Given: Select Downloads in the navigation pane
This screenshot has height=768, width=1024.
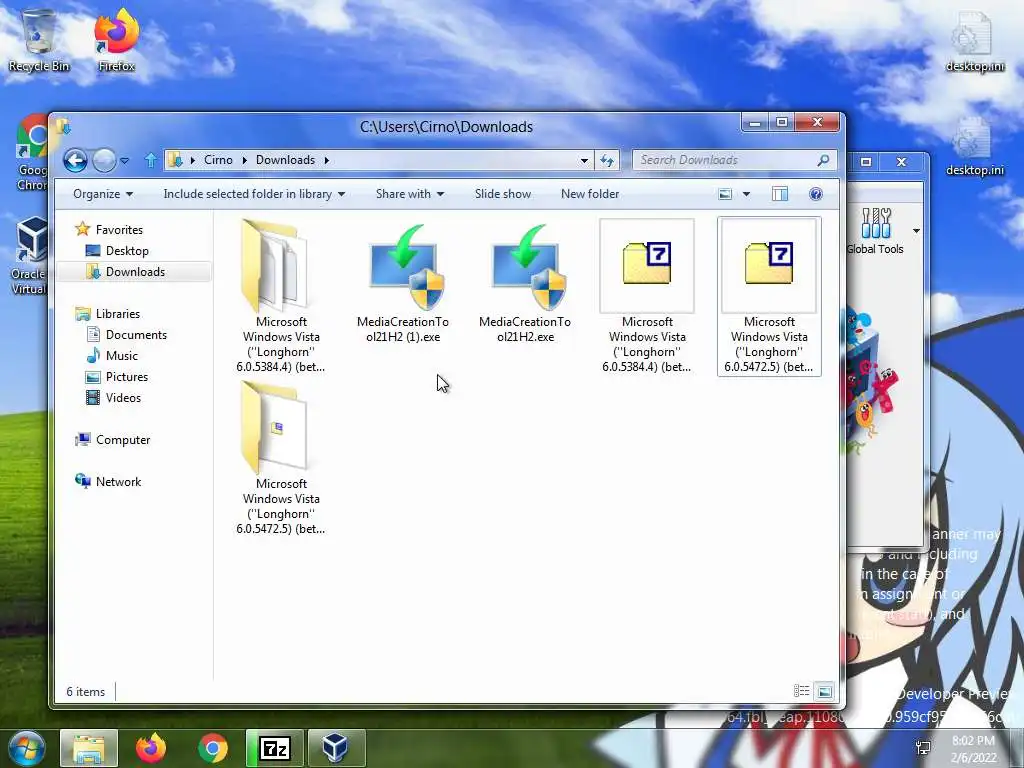Looking at the screenshot, I should (x=134, y=272).
